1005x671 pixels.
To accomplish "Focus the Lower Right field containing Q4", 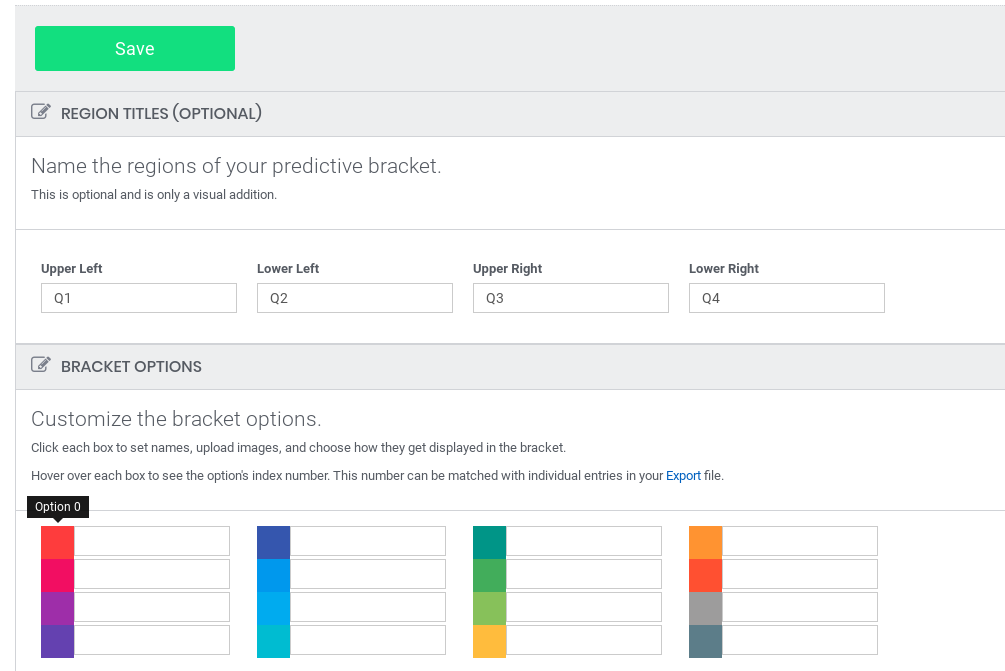I will 787,298.
